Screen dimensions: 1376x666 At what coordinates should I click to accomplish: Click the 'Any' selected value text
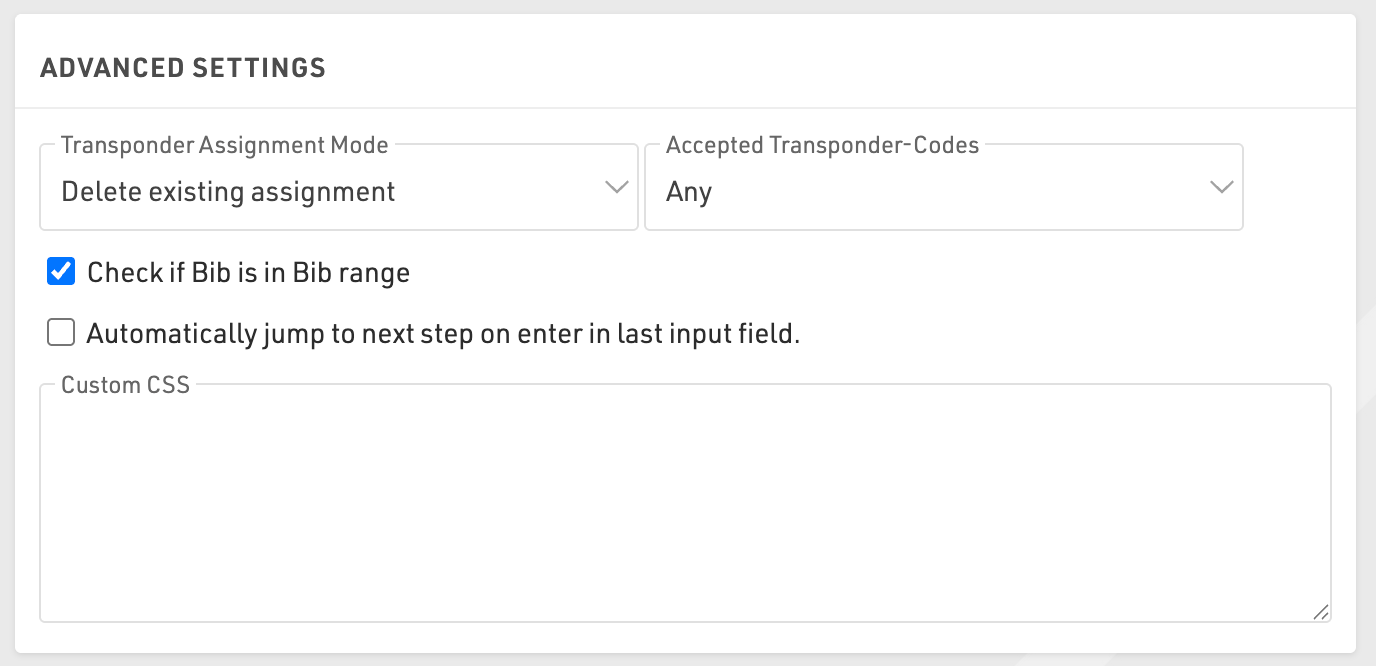click(689, 191)
